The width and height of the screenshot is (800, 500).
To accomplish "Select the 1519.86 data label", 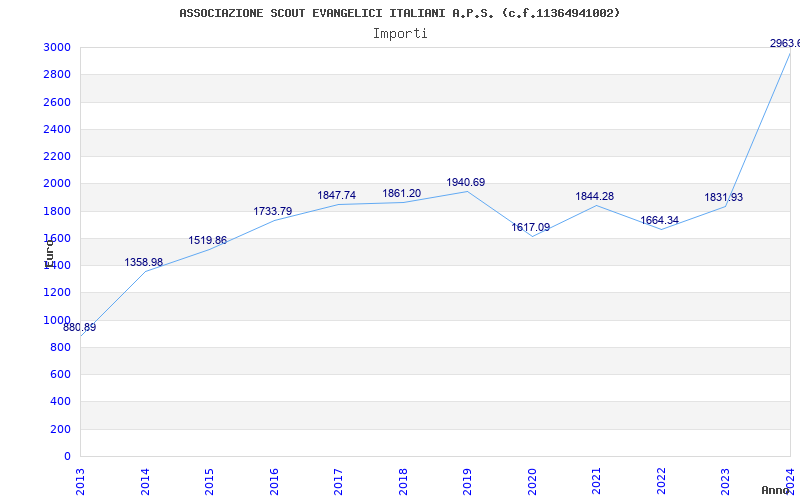I will click(x=208, y=240).
